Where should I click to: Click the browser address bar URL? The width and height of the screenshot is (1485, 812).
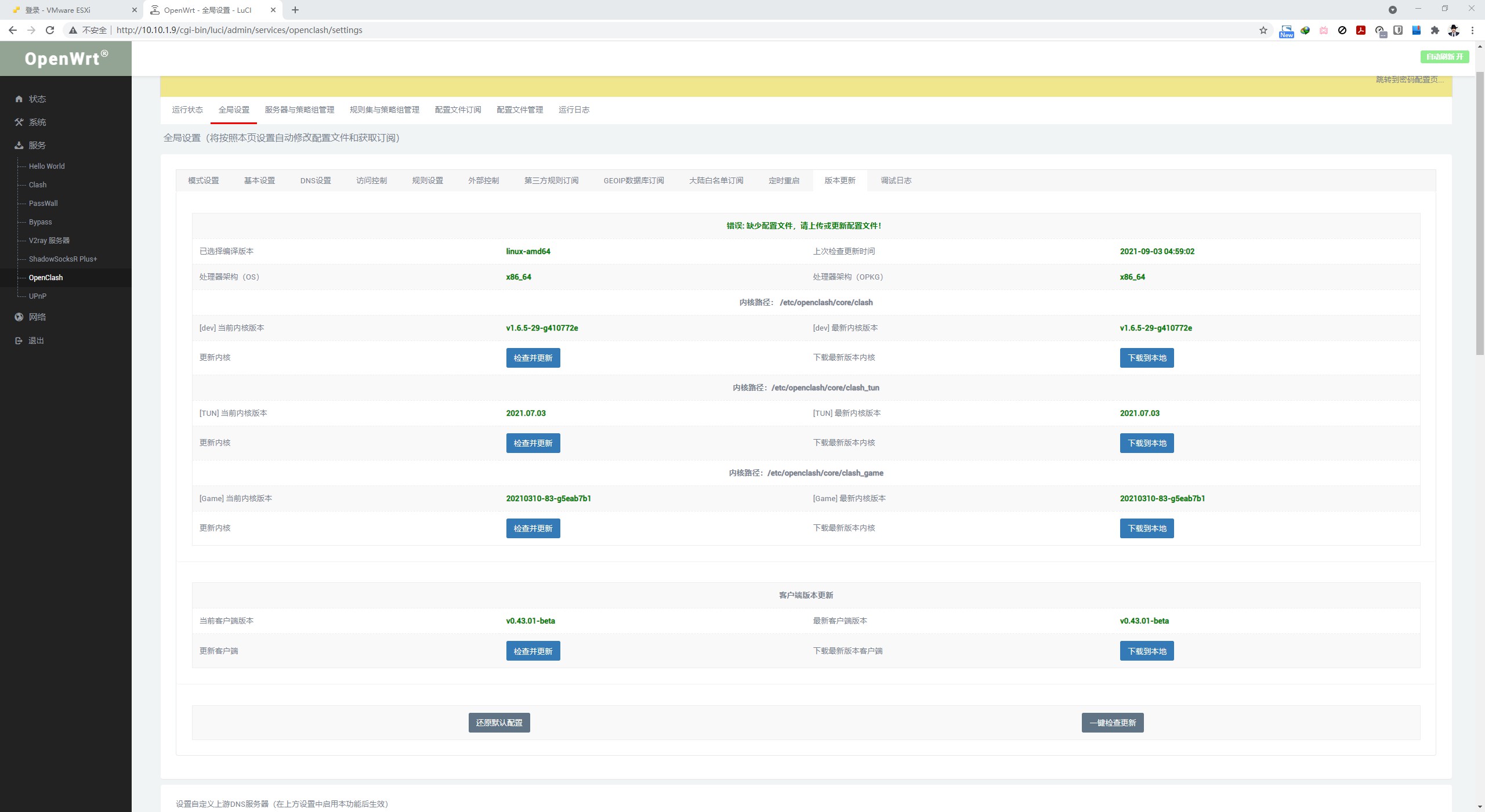point(239,30)
